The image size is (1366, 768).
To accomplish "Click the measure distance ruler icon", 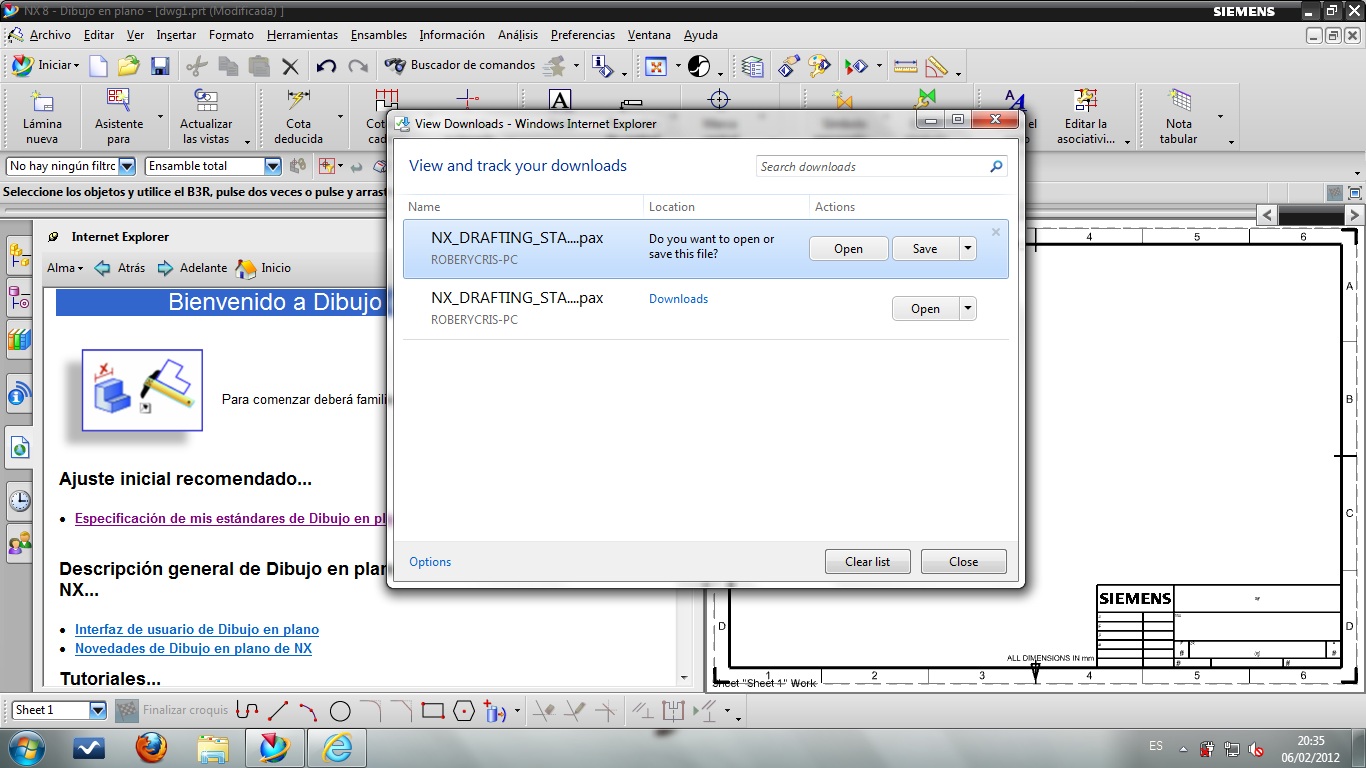I will click(x=905, y=66).
